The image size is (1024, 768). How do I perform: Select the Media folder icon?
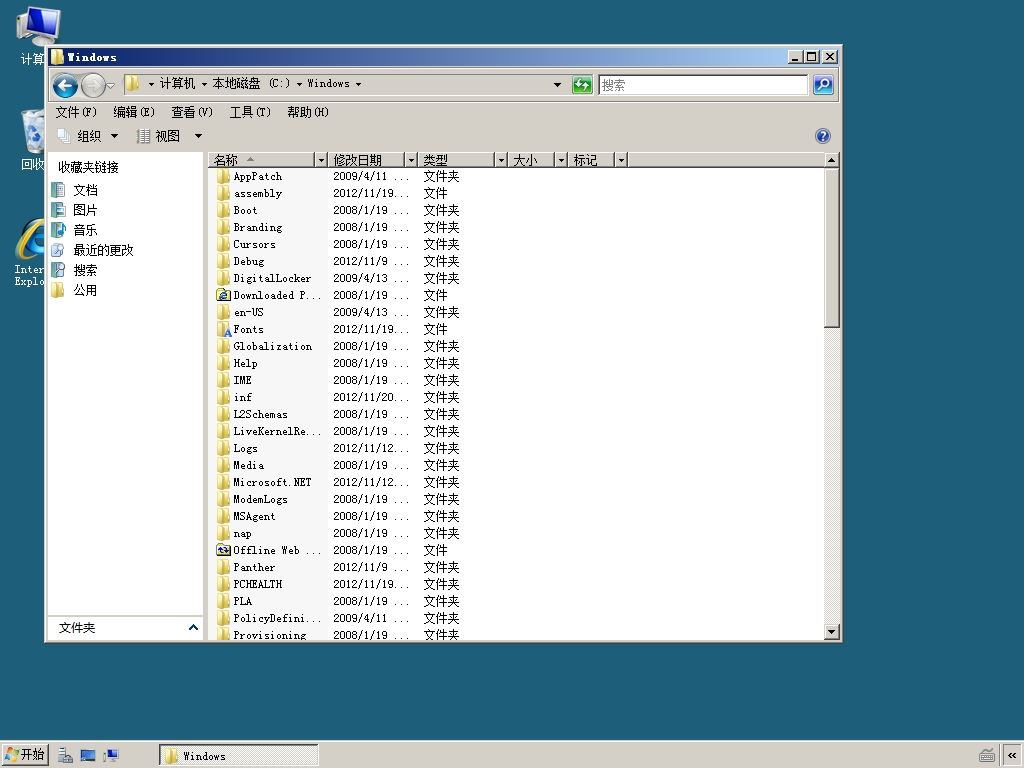(x=224, y=465)
